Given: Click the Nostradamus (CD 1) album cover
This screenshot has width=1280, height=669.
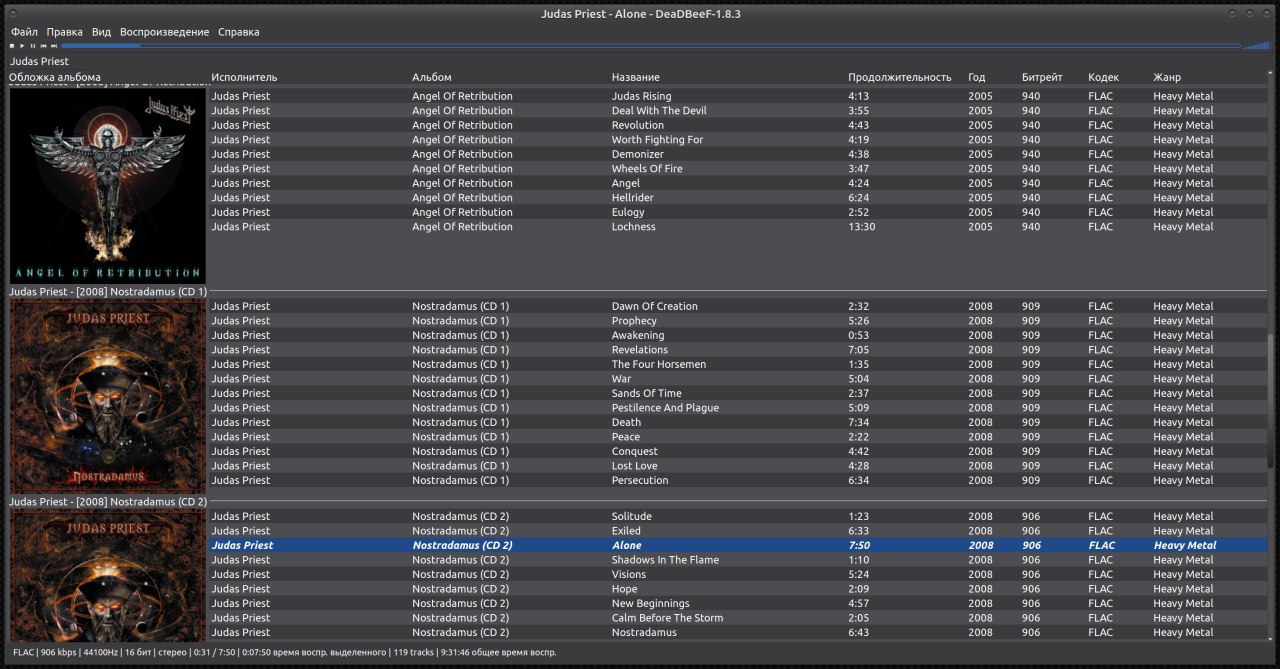Looking at the screenshot, I should 107,395.
